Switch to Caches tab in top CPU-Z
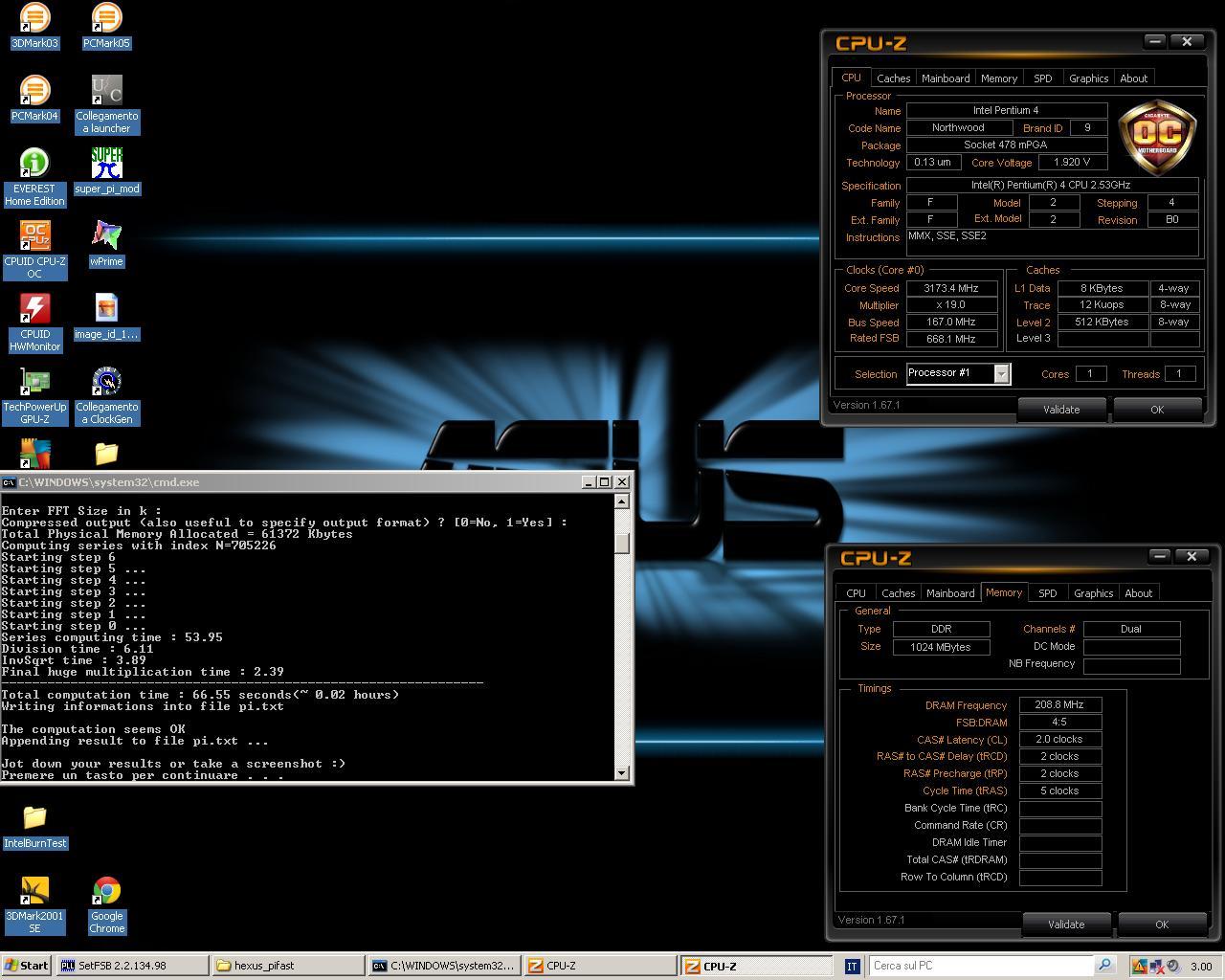 893,78
